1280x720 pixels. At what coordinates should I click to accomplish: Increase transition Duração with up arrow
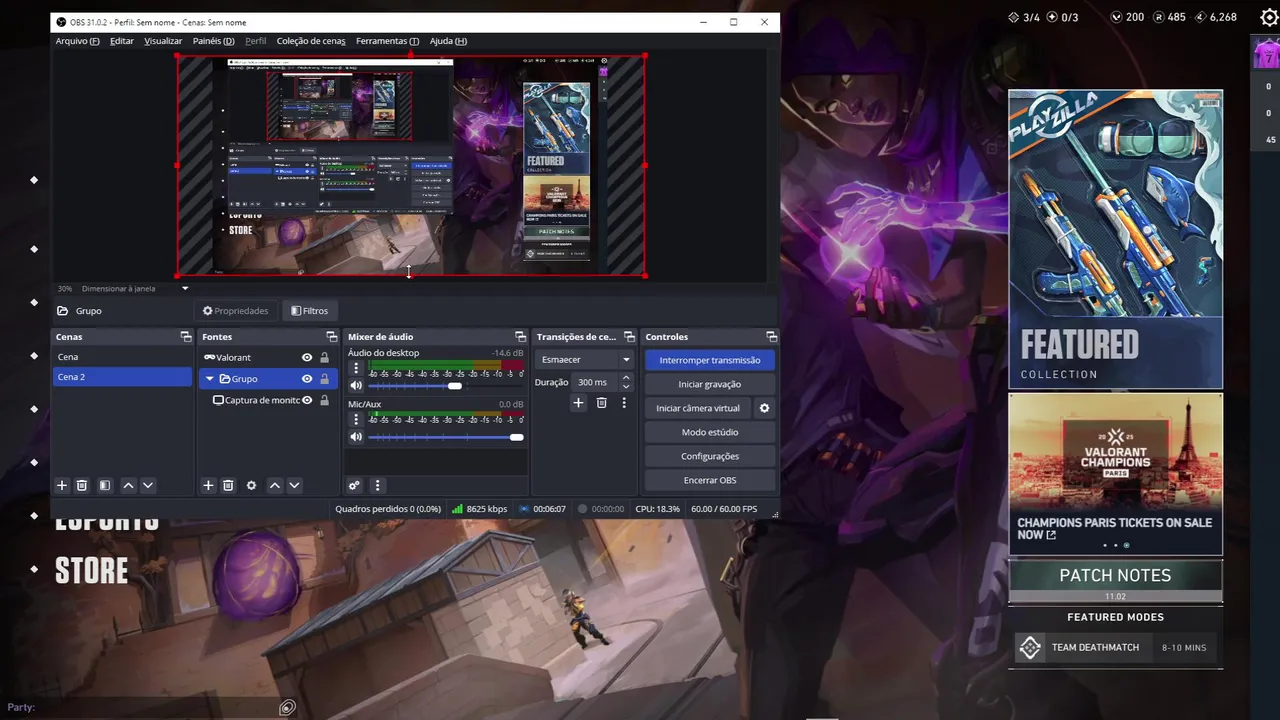point(626,378)
